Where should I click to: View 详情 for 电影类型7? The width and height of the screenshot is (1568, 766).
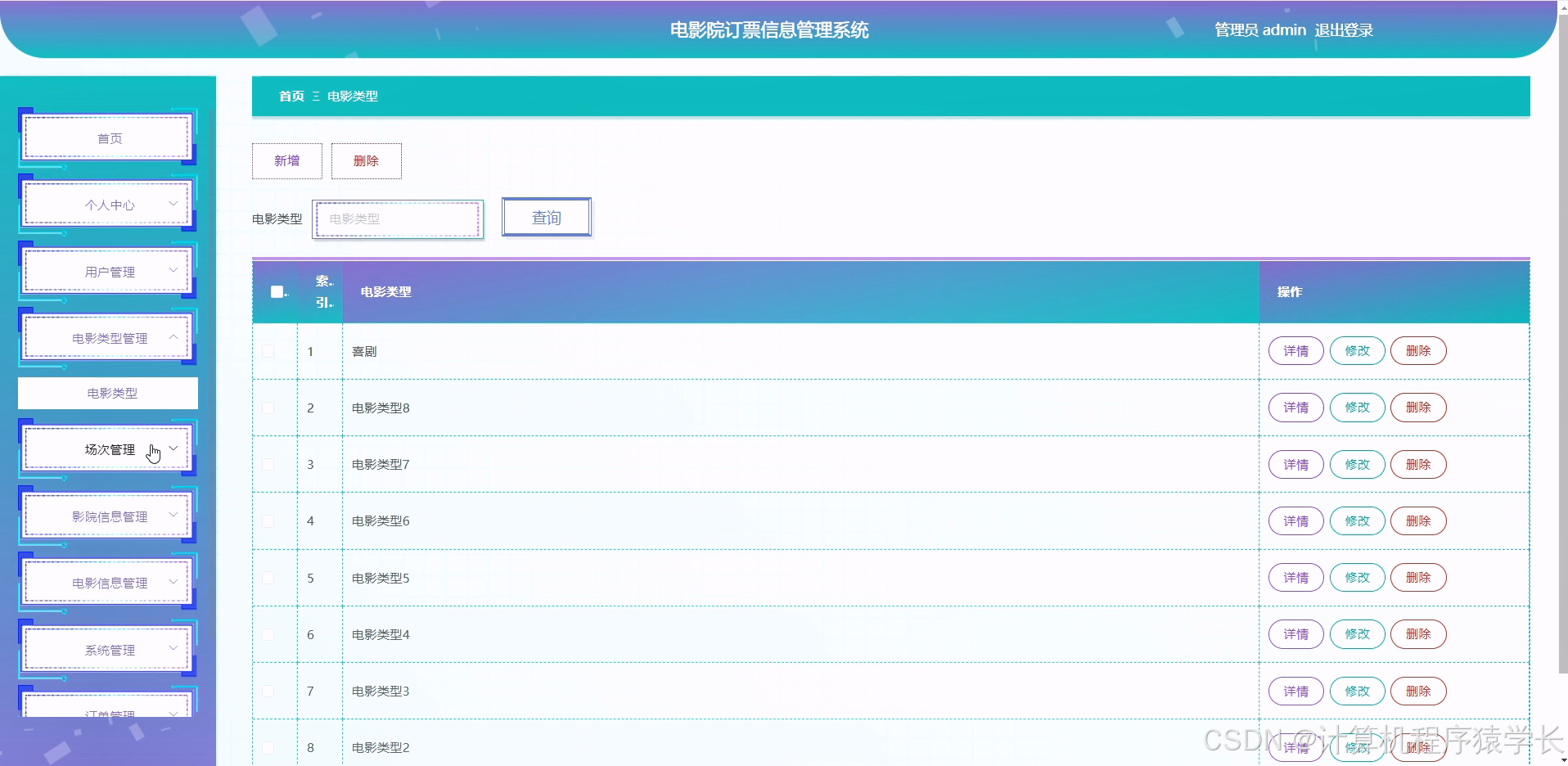[x=1296, y=464]
